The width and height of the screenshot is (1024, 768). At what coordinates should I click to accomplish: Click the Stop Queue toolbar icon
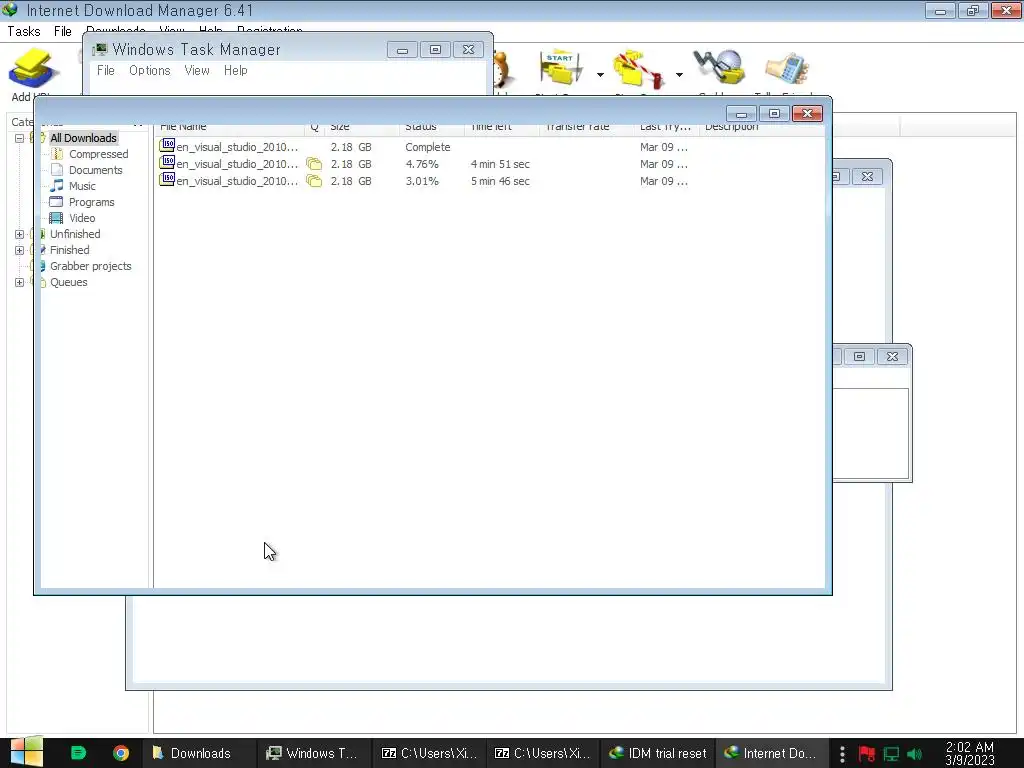[639, 69]
